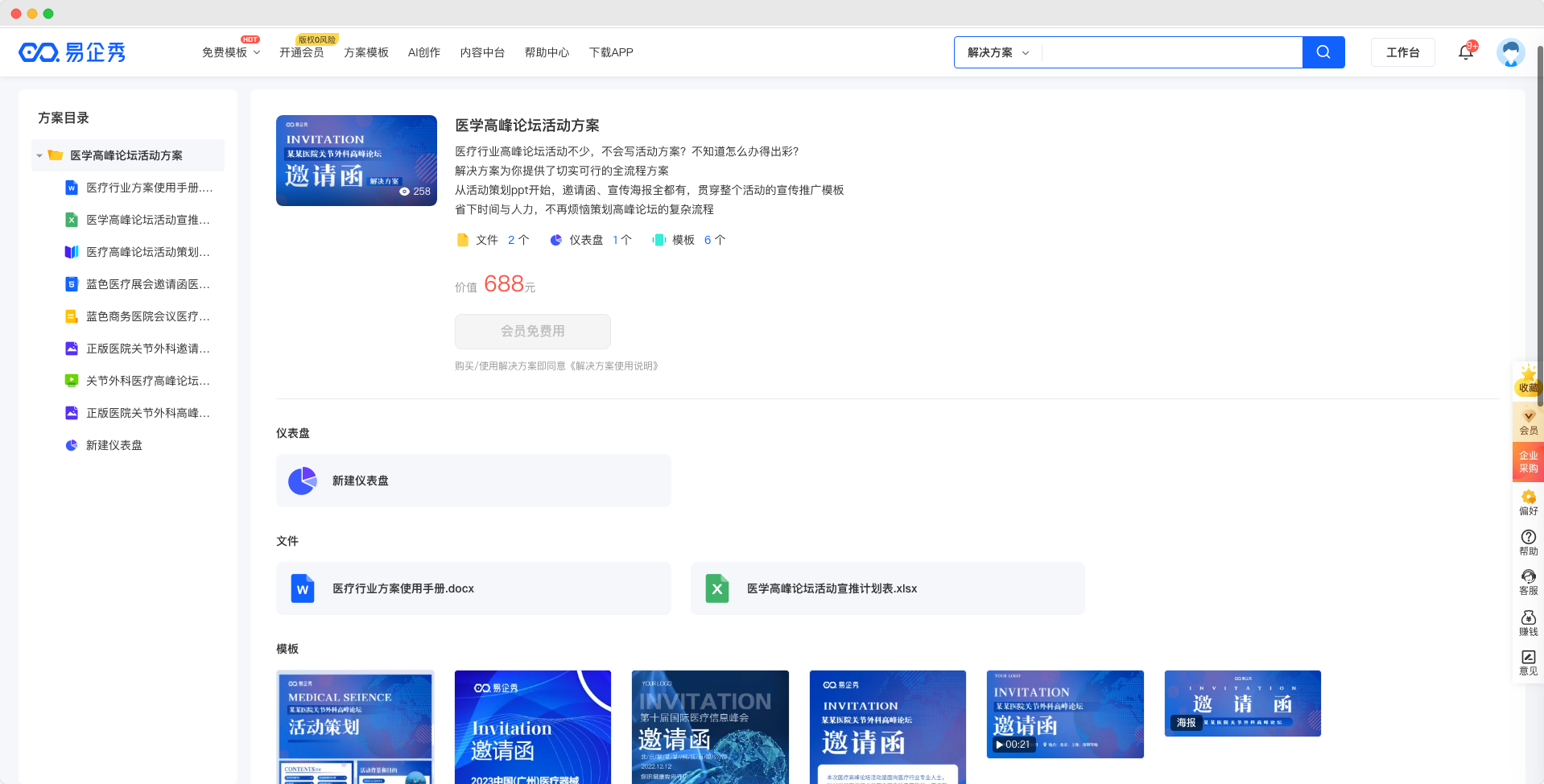1544x784 pixels.
Task: Click the book icon for 医疗高峰论坛活动策划
Action: click(x=72, y=252)
